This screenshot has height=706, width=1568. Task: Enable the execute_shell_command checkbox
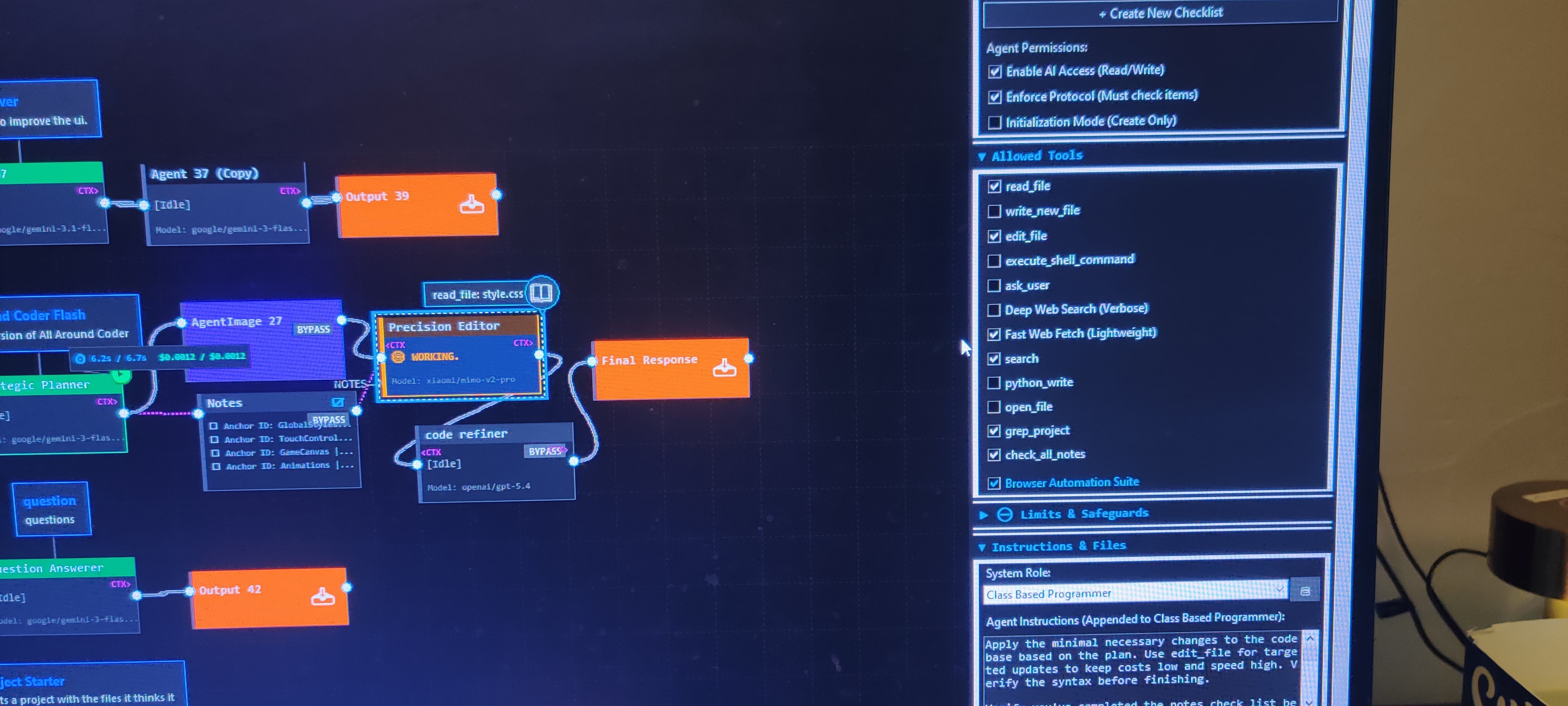tap(994, 261)
